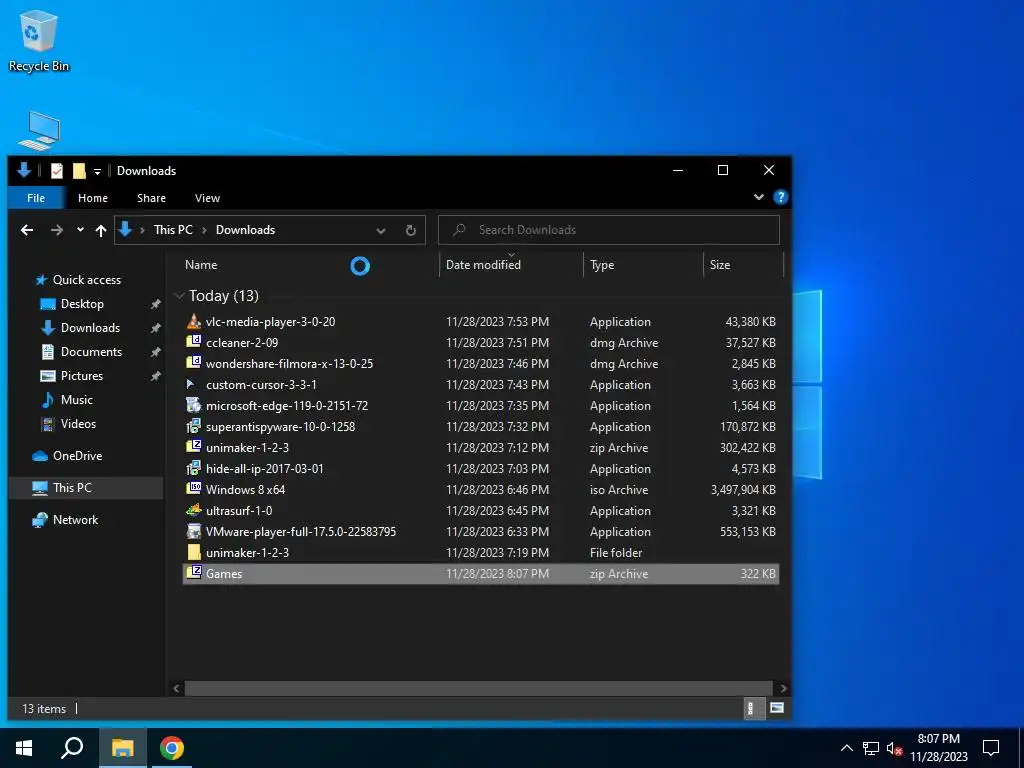This screenshot has height=768, width=1024.
Task: Open Pictures in the navigation pane
Action: click(x=82, y=376)
